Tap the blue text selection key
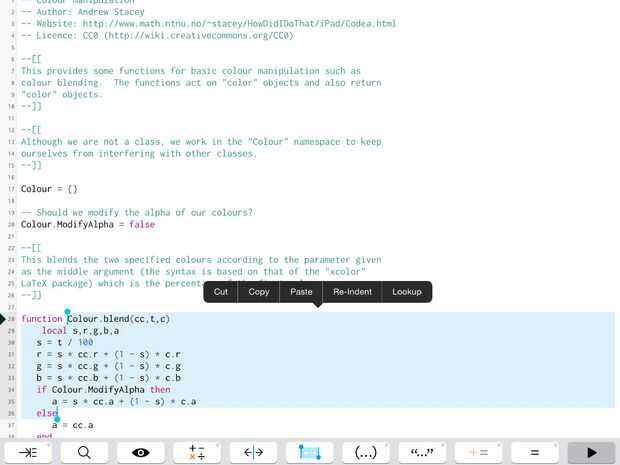This screenshot has height=465, width=620. [310, 452]
